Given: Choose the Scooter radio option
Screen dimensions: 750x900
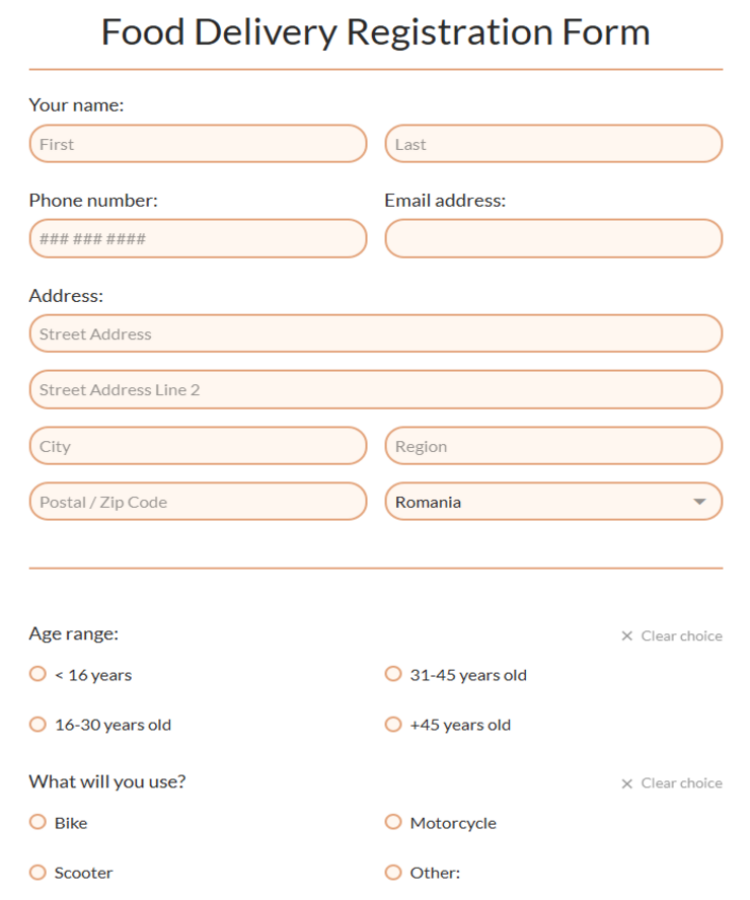Looking at the screenshot, I should click(x=38, y=872).
